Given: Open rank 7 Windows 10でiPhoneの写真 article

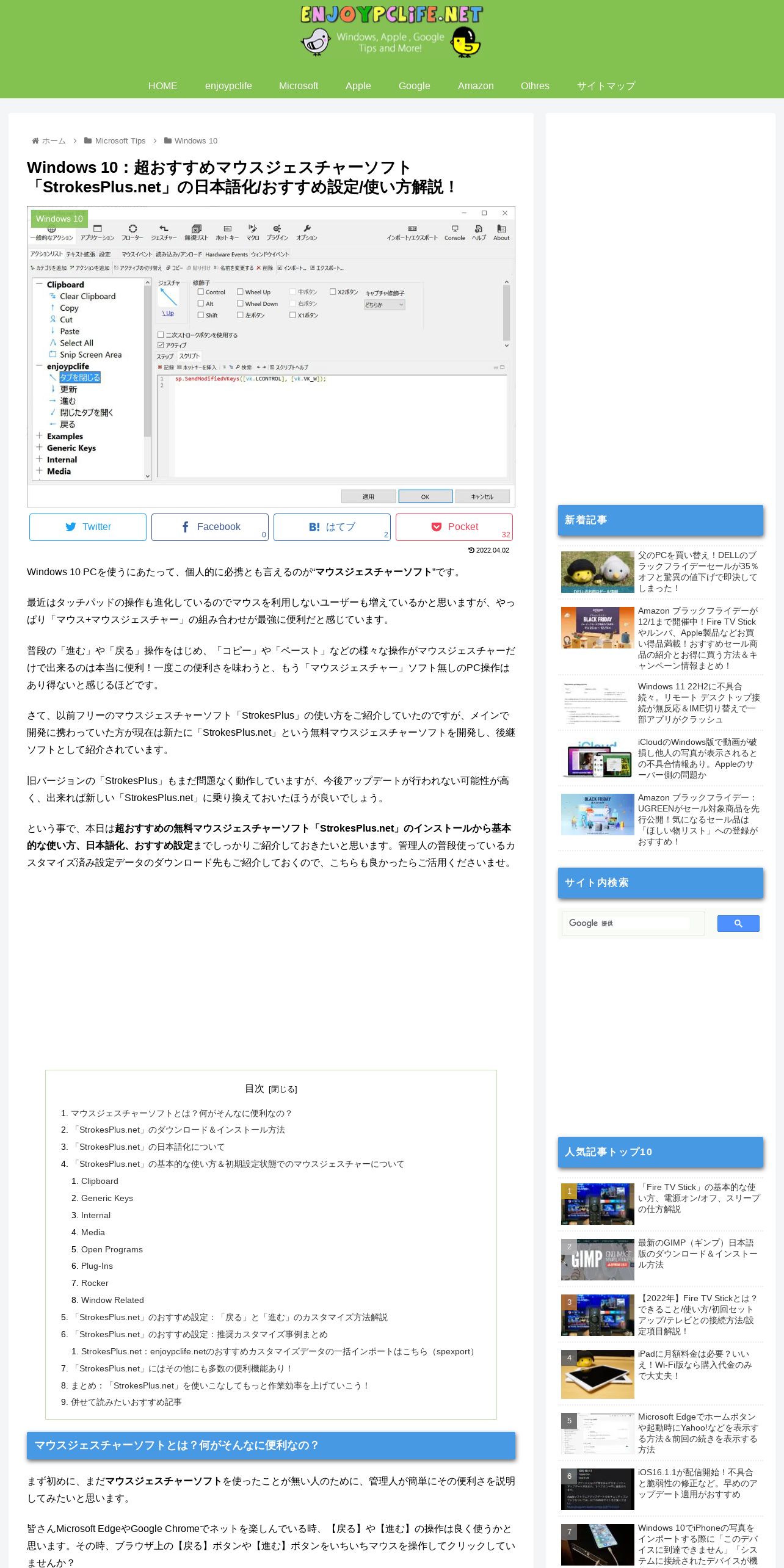Looking at the screenshot, I should 662,1544.
